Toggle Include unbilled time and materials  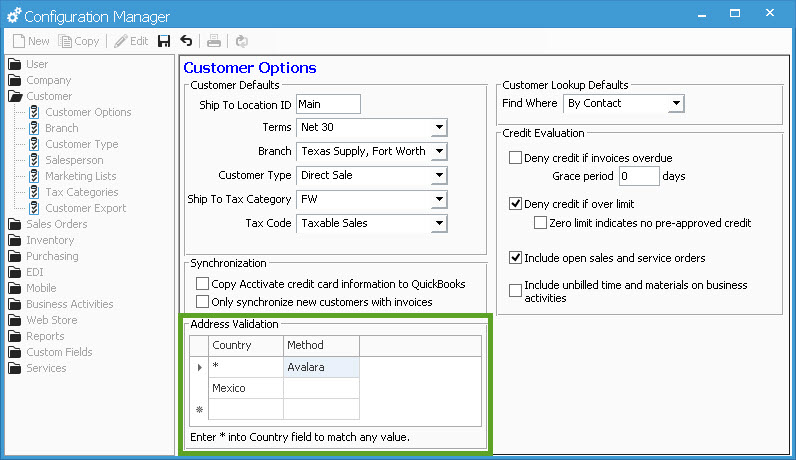[x=515, y=290]
